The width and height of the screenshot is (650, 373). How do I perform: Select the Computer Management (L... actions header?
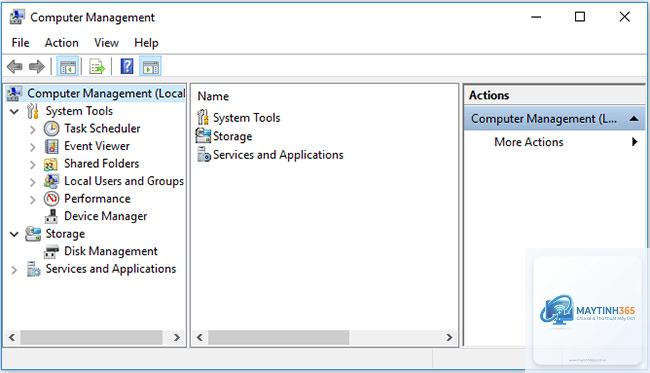554,119
